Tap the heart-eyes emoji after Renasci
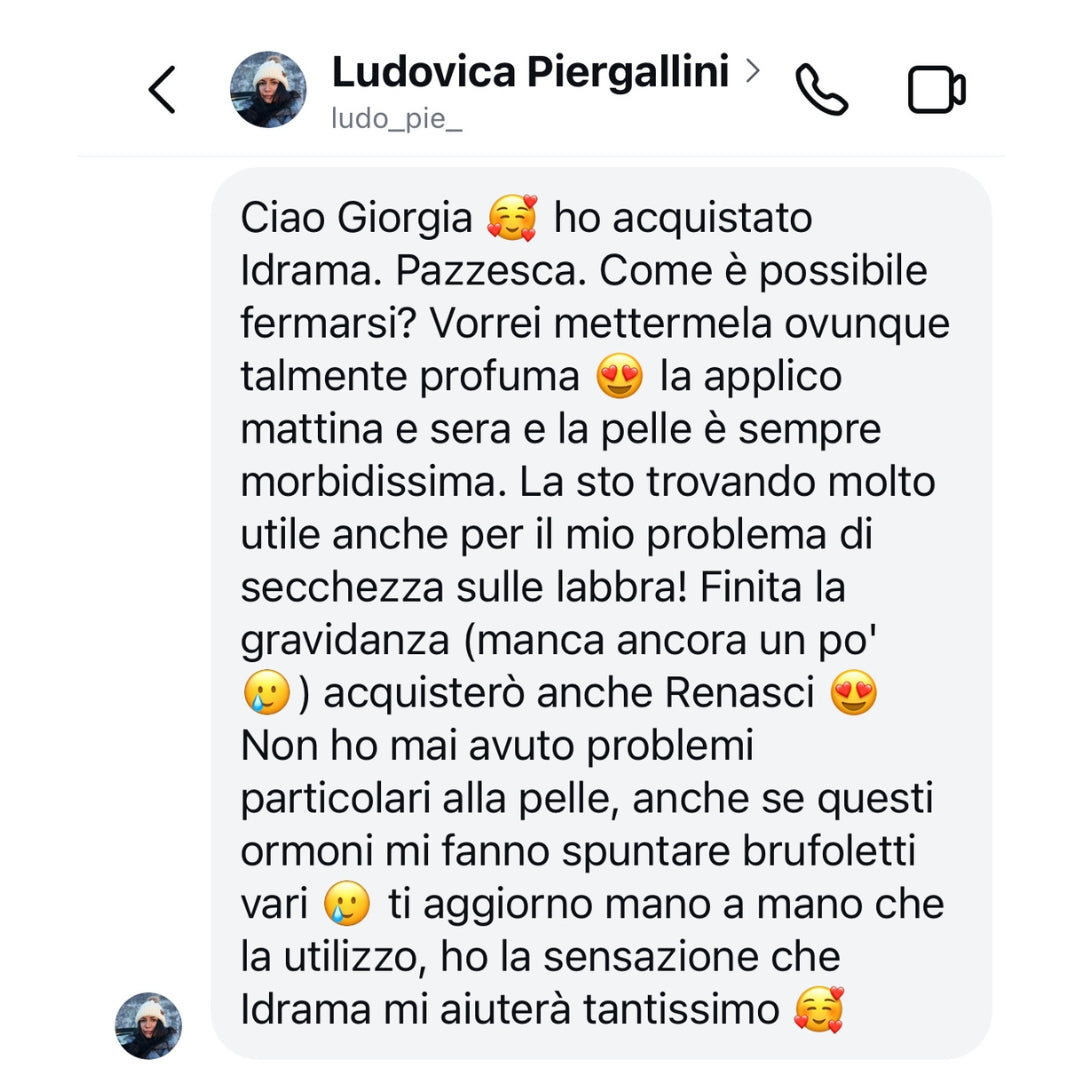The width and height of the screenshot is (1080, 1080). click(x=853, y=692)
